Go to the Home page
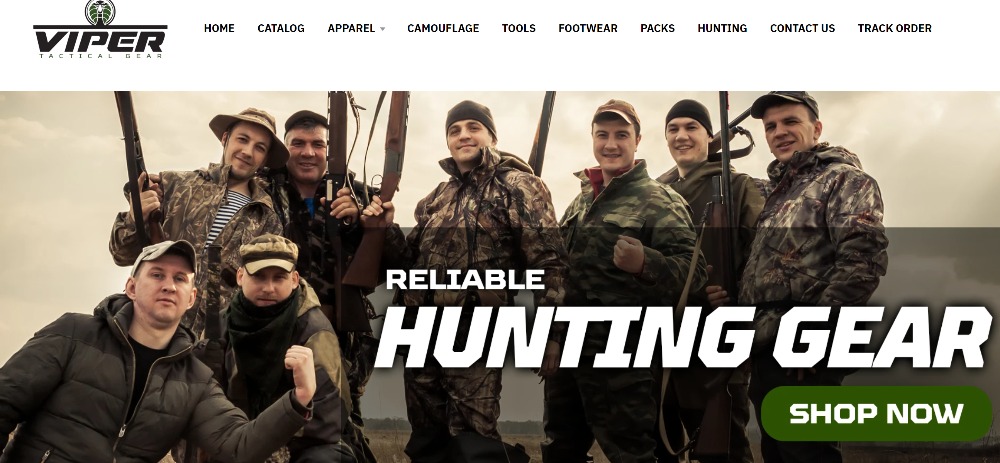The height and width of the screenshot is (463, 1000). (x=219, y=28)
